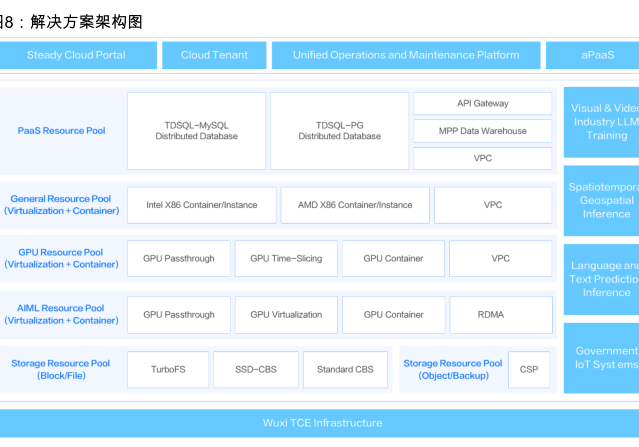The height and width of the screenshot is (447, 639).
Task: Click the Spatiotemporal Geospatial Inference panel
Action: tap(601, 199)
